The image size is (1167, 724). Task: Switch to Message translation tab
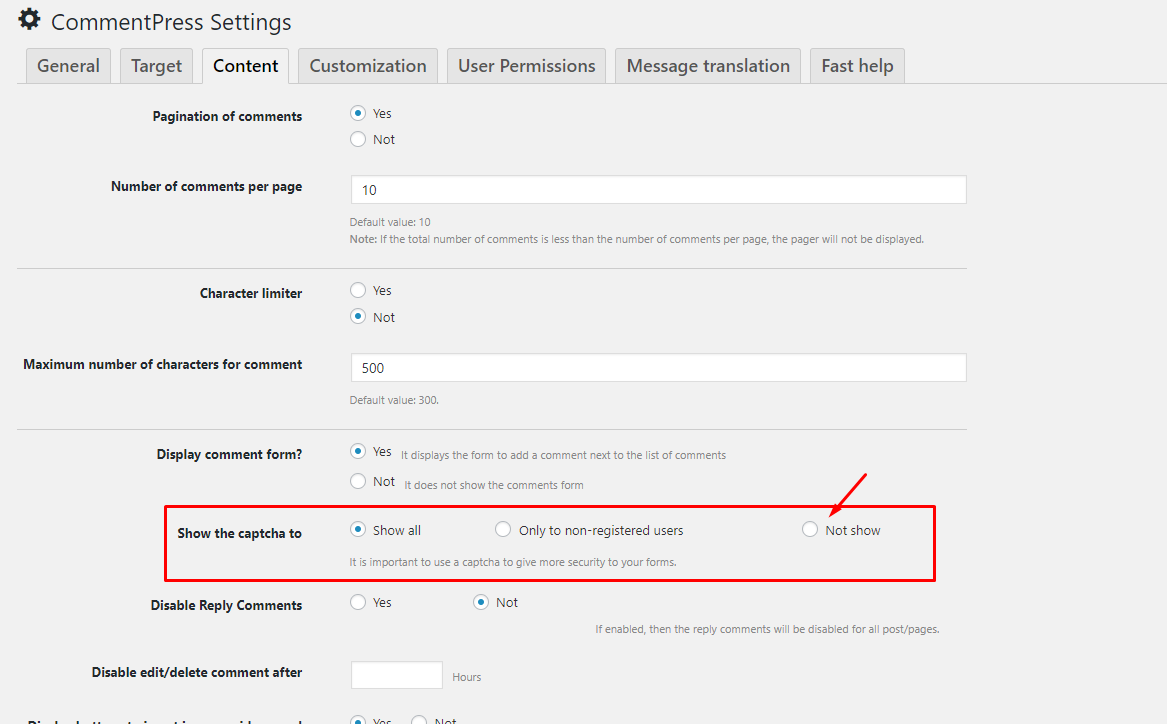point(708,66)
